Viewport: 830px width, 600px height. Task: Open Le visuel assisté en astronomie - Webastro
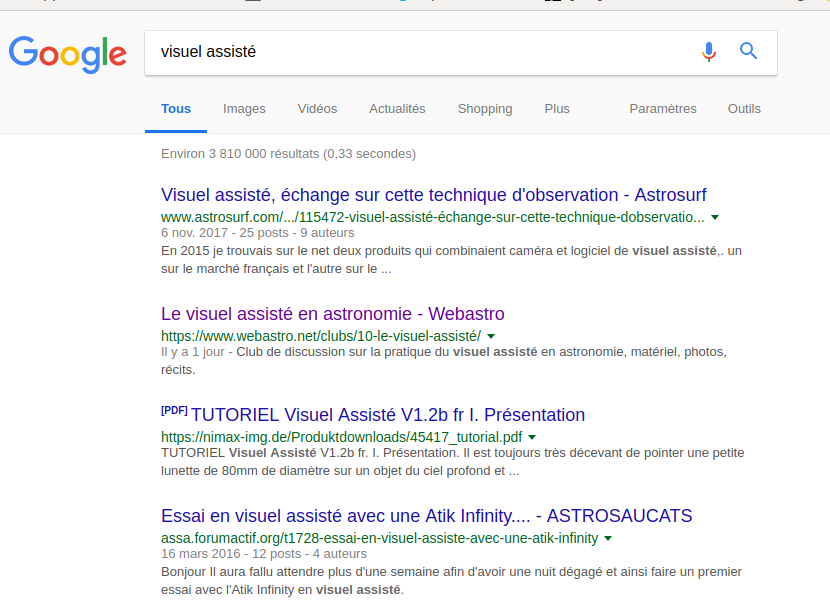click(332, 314)
